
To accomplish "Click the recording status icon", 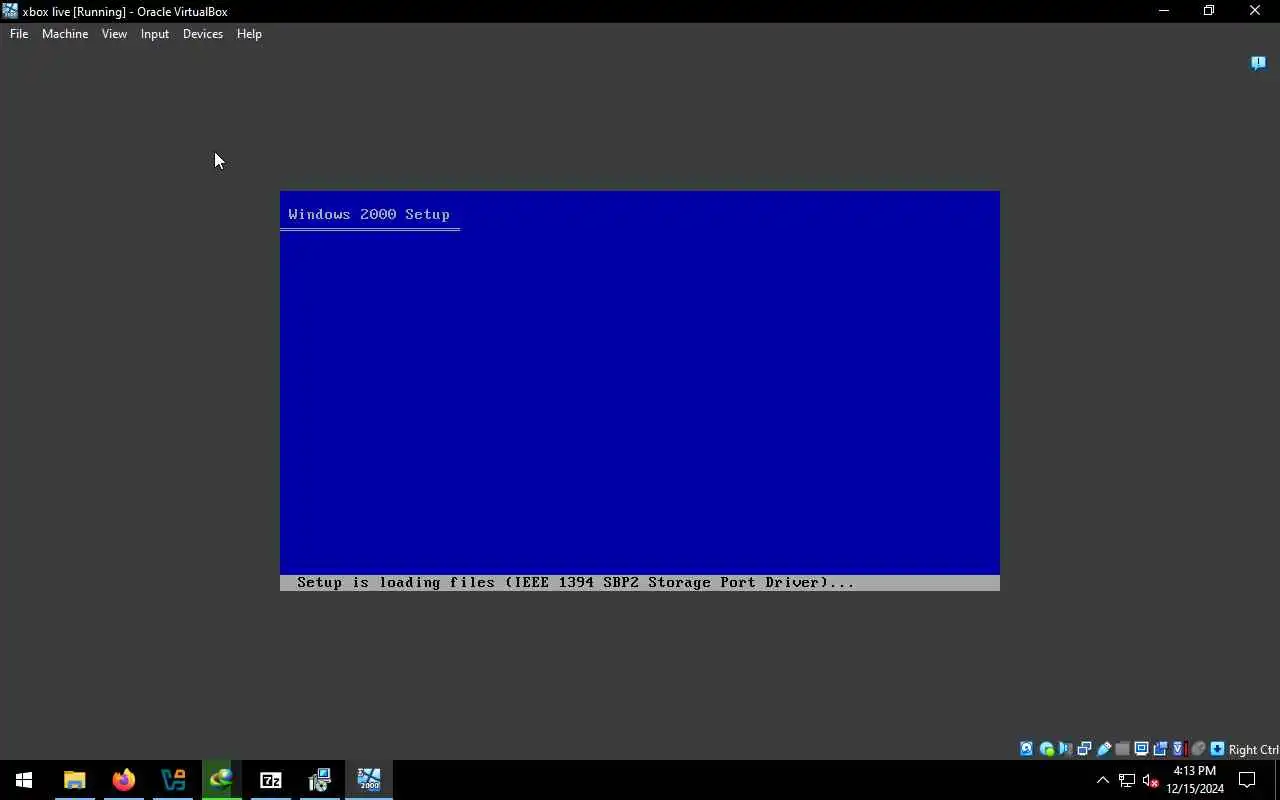I will pos(1160,749).
